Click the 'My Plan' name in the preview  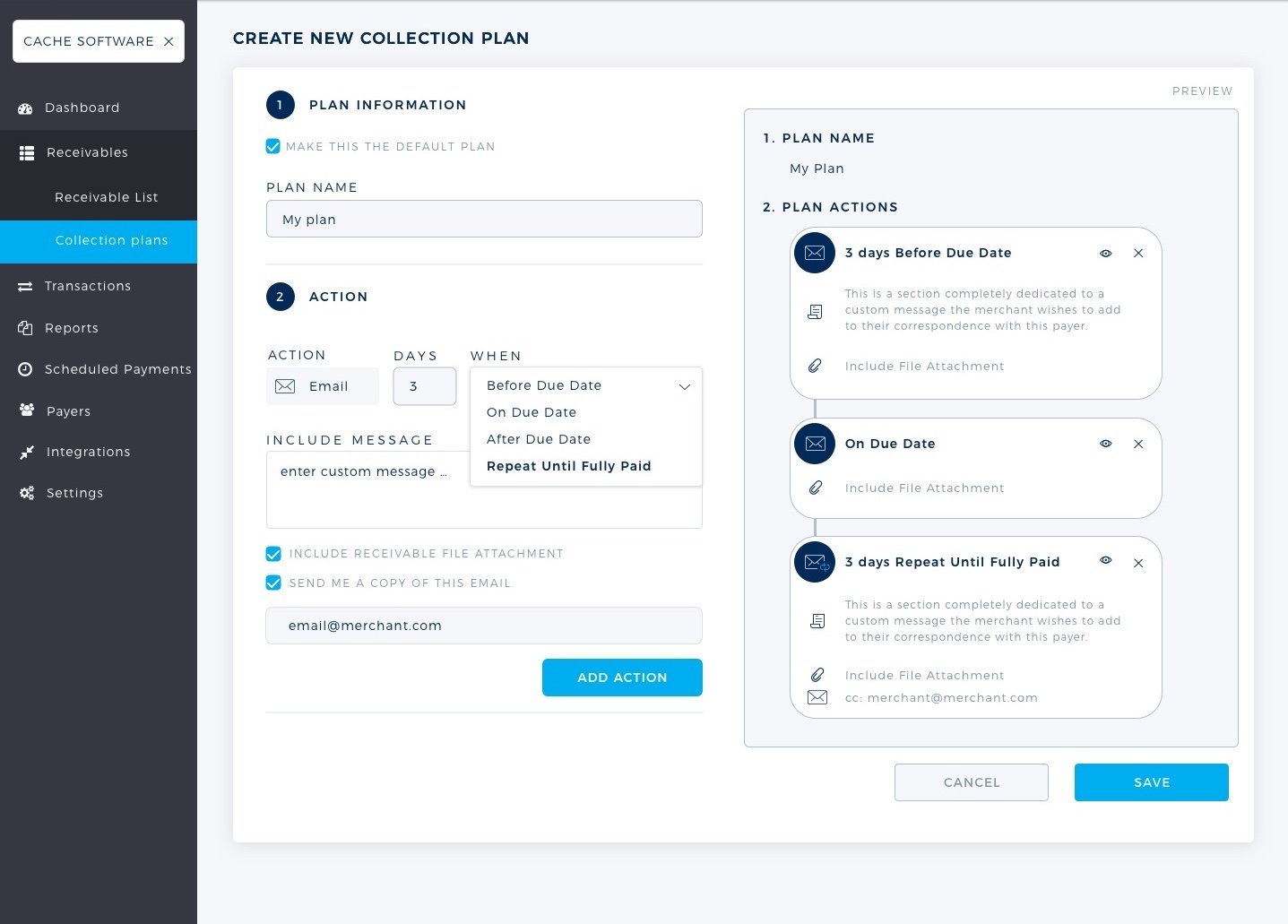(817, 168)
